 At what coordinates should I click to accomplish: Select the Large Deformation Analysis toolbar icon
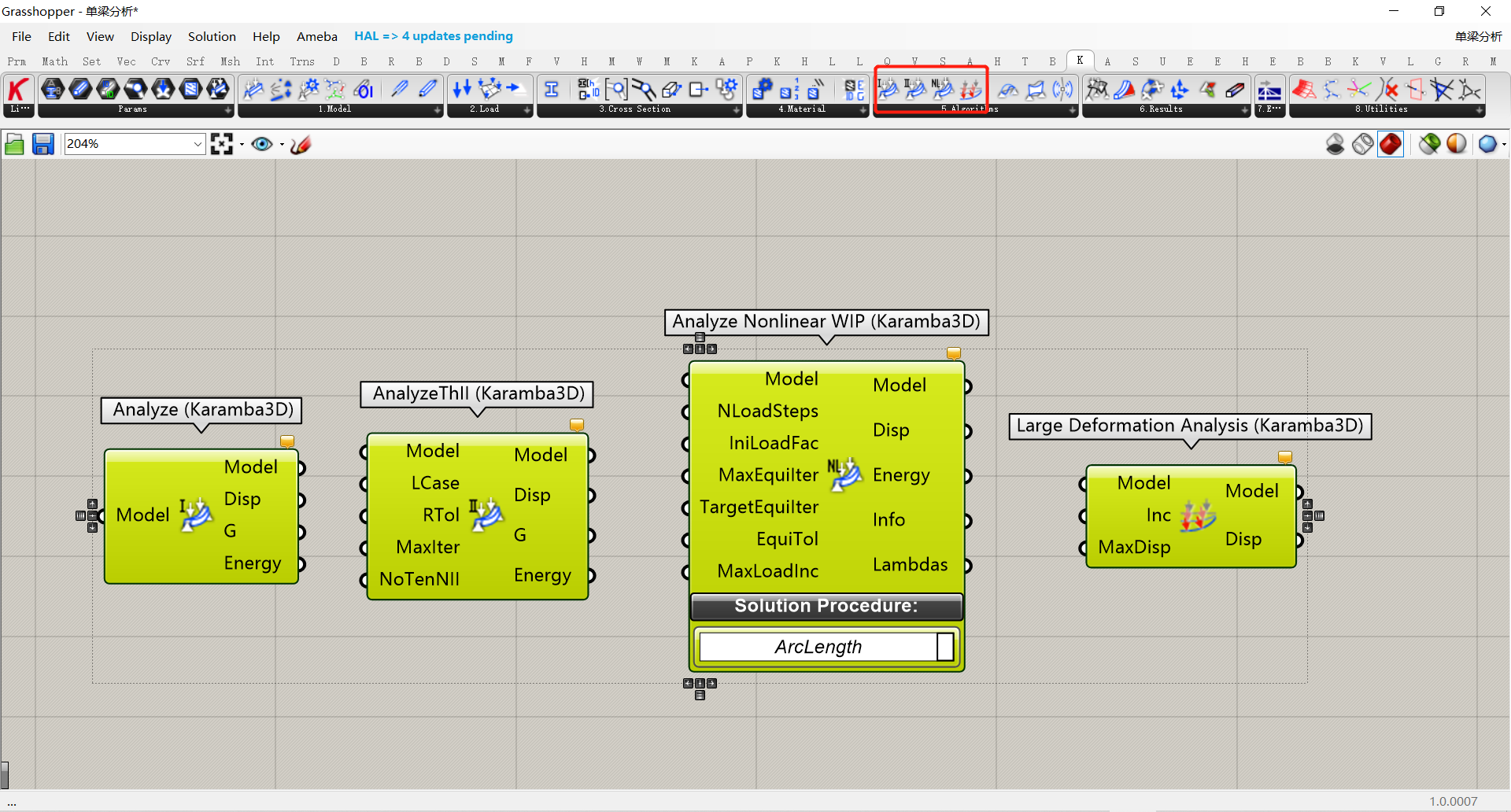click(x=971, y=89)
